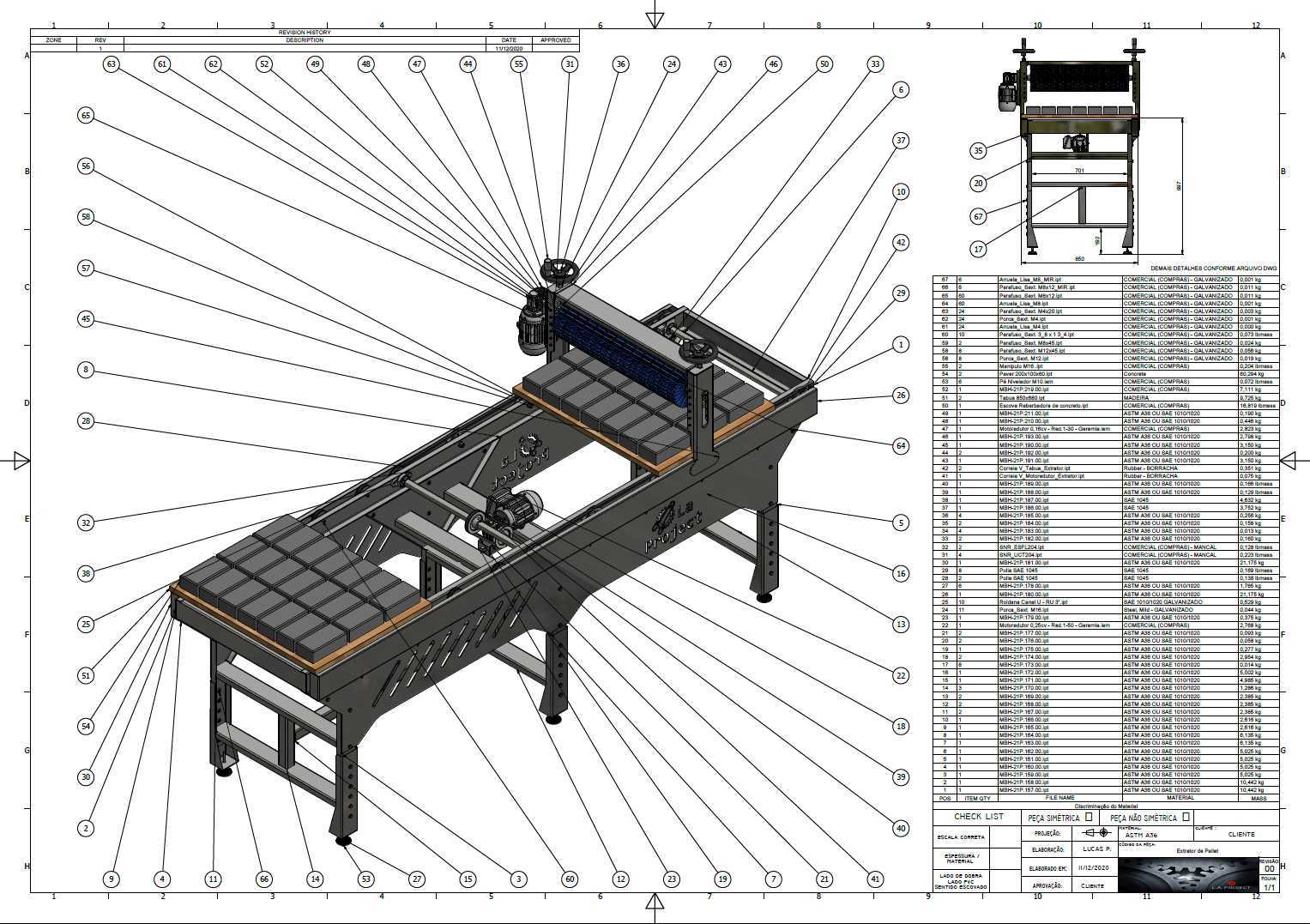Click 'Correia V_Tabua_Extrator.ipt' file name
The height and width of the screenshot is (924, 1310).
tap(1035, 468)
